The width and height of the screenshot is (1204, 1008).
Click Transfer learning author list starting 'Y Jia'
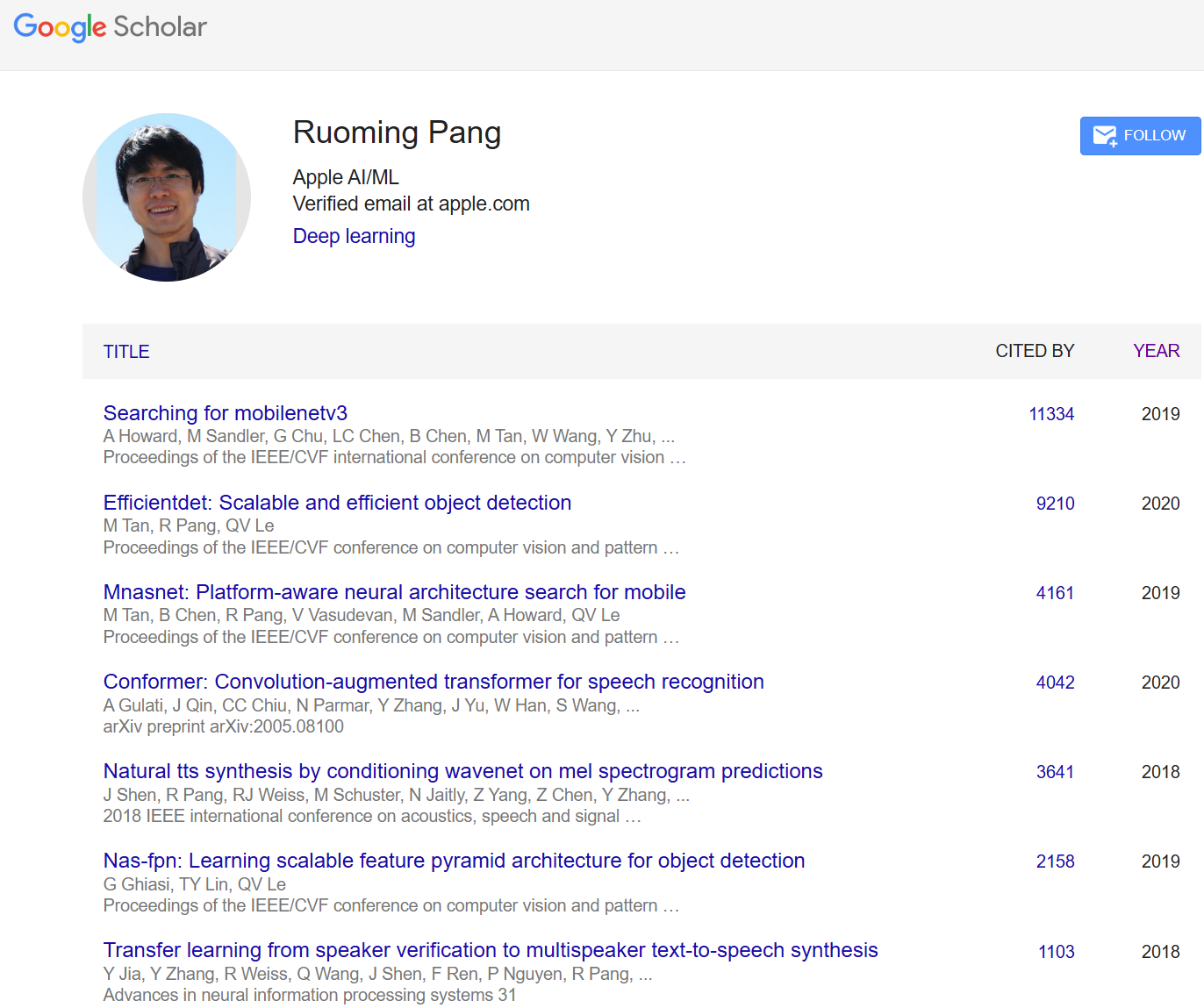377,974
